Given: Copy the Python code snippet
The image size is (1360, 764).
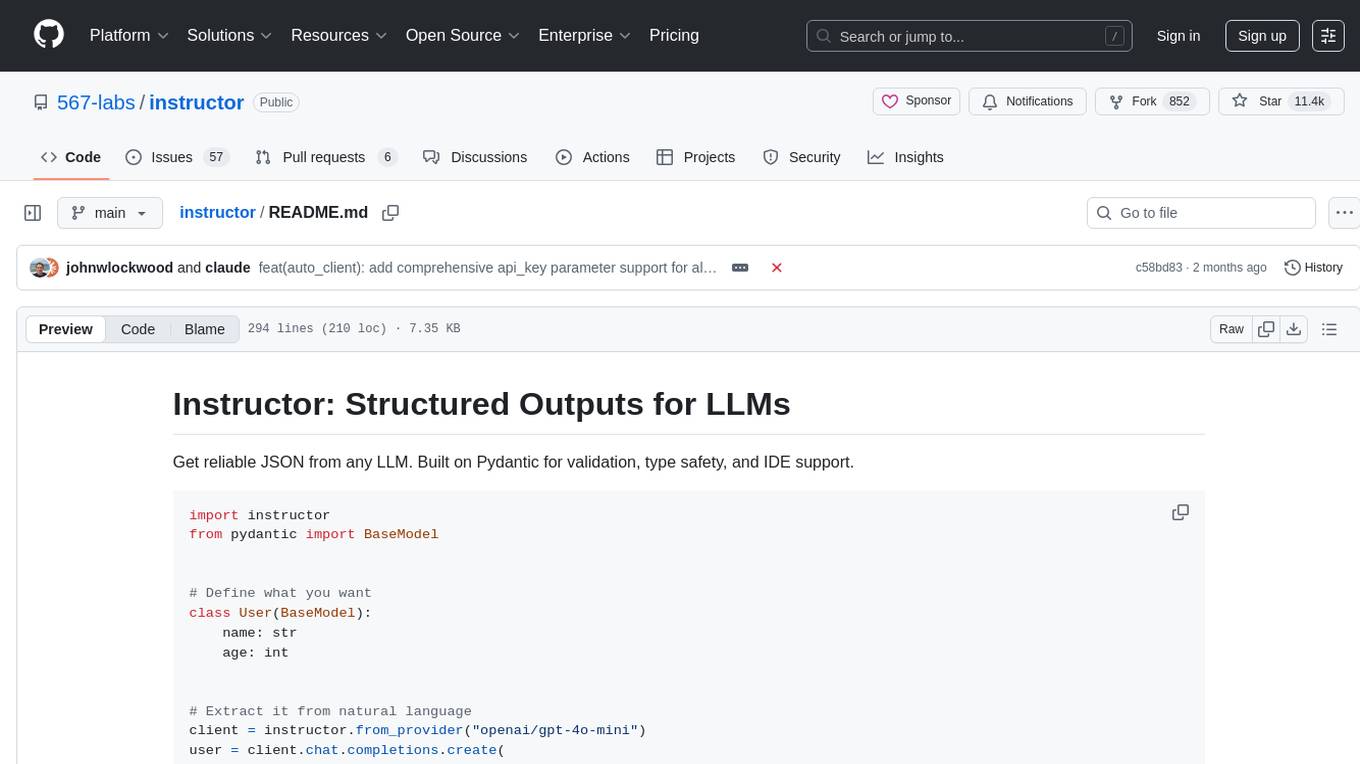Looking at the screenshot, I should (x=1180, y=512).
